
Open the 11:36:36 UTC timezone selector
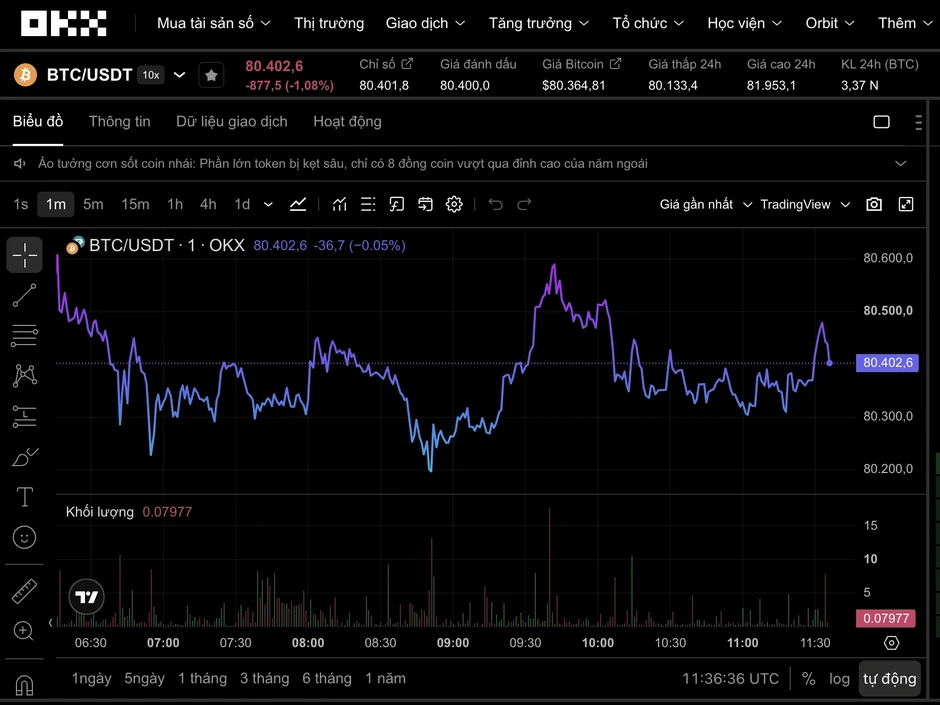point(730,679)
